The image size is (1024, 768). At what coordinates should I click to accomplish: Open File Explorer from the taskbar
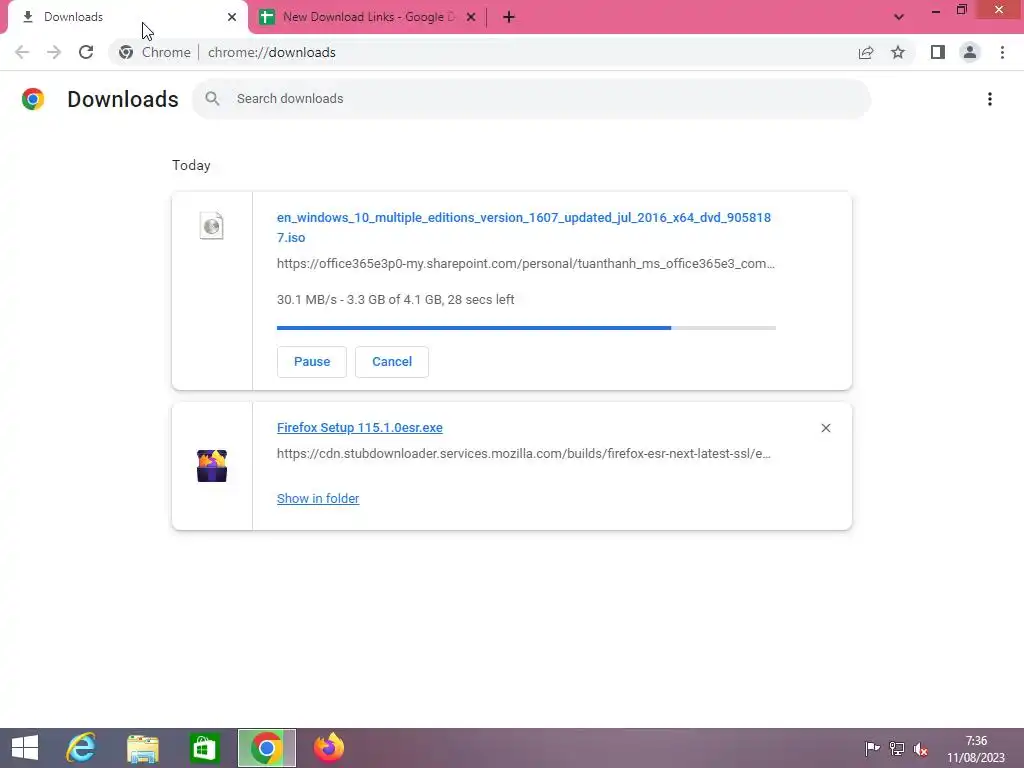tap(142, 748)
